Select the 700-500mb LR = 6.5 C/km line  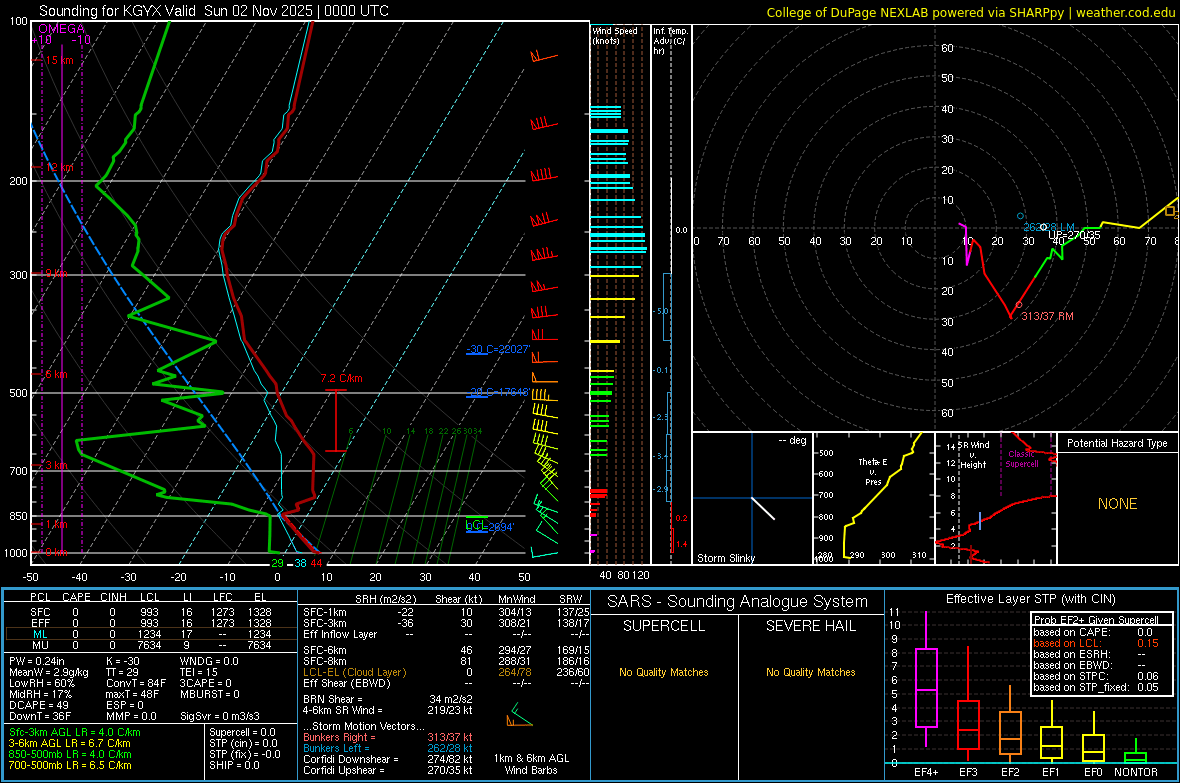coord(70,765)
